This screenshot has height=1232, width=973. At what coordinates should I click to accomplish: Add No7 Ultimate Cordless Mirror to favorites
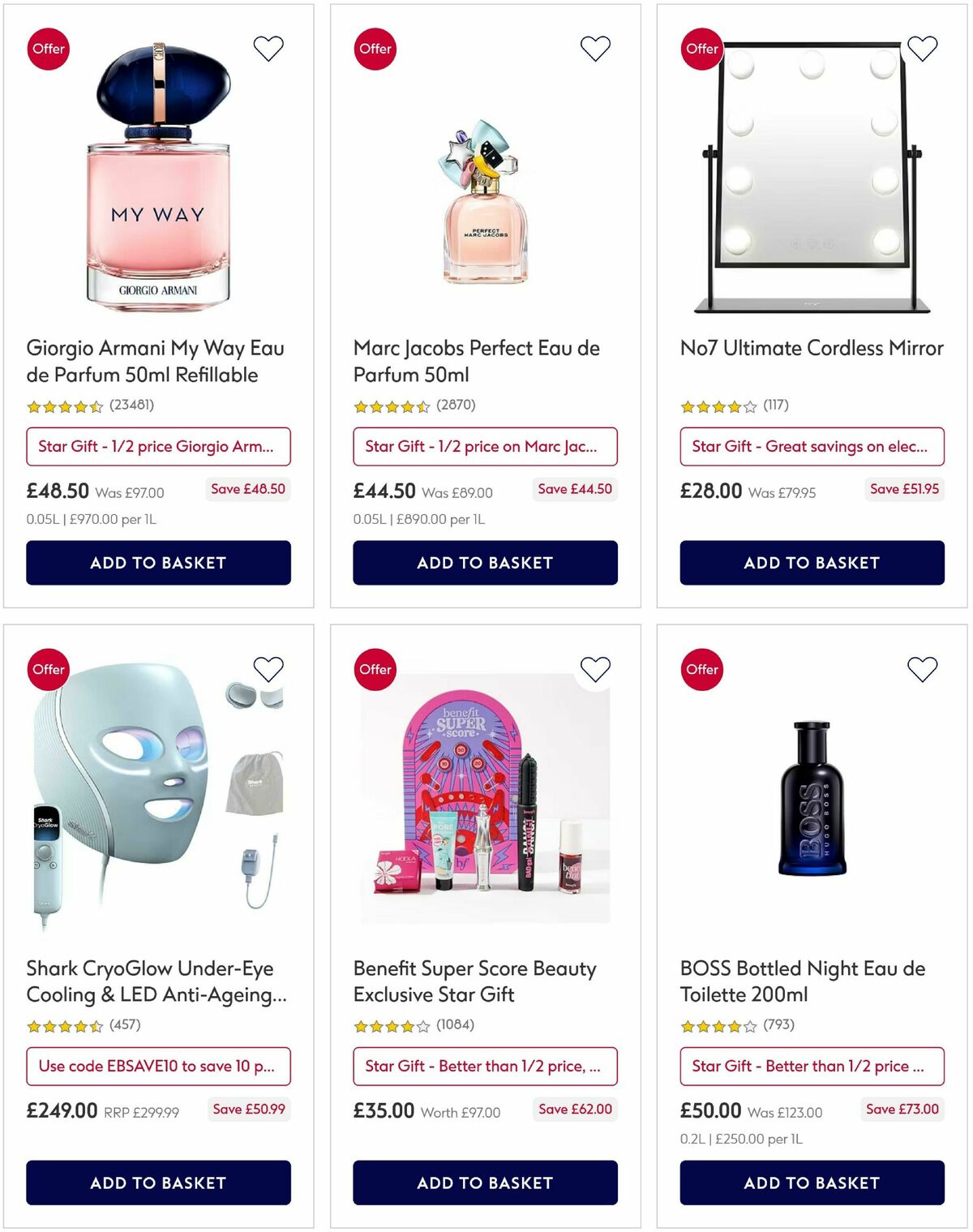pyautogui.click(x=922, y=48)
